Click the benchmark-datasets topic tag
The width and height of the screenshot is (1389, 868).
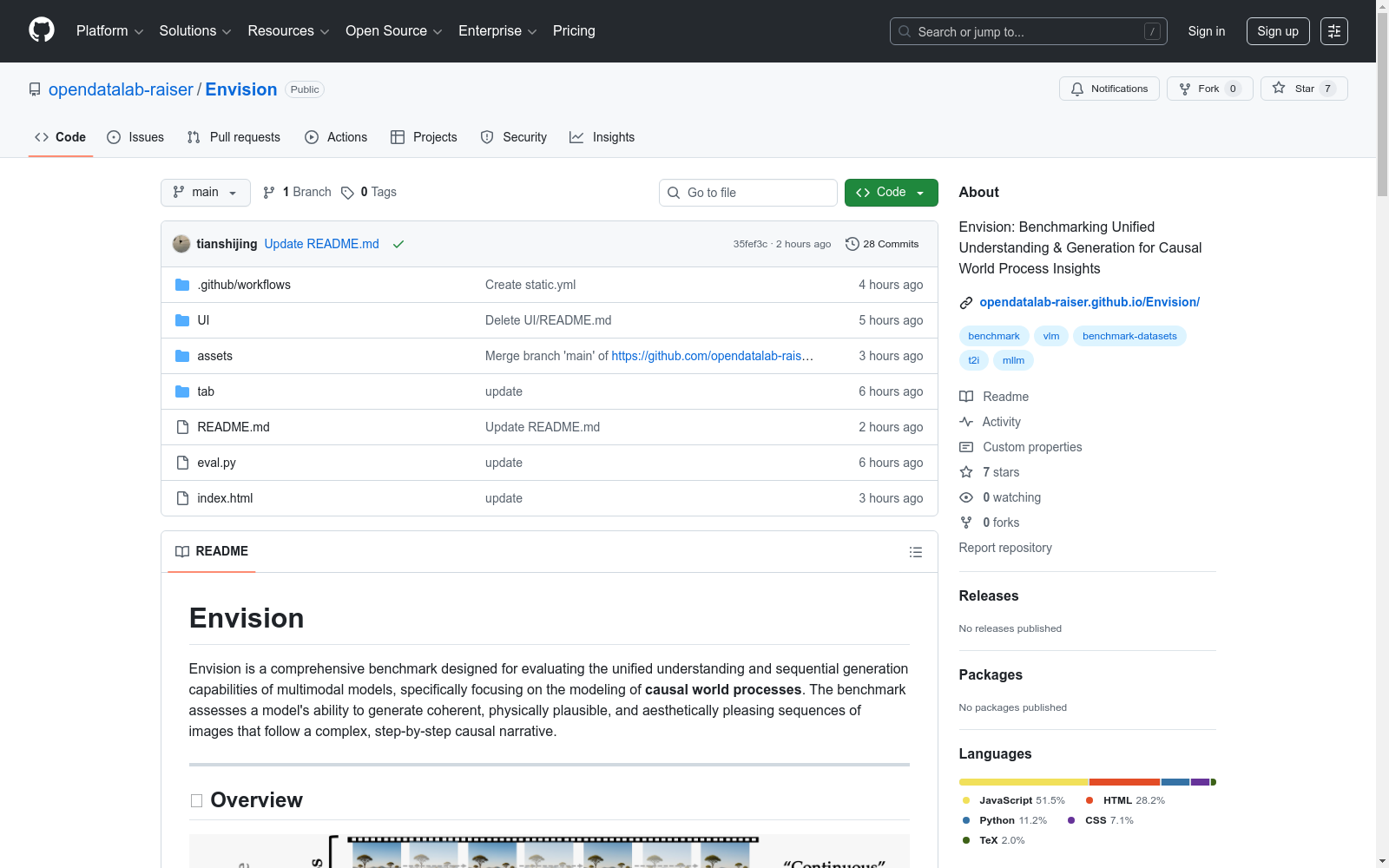click(1129, 336)
